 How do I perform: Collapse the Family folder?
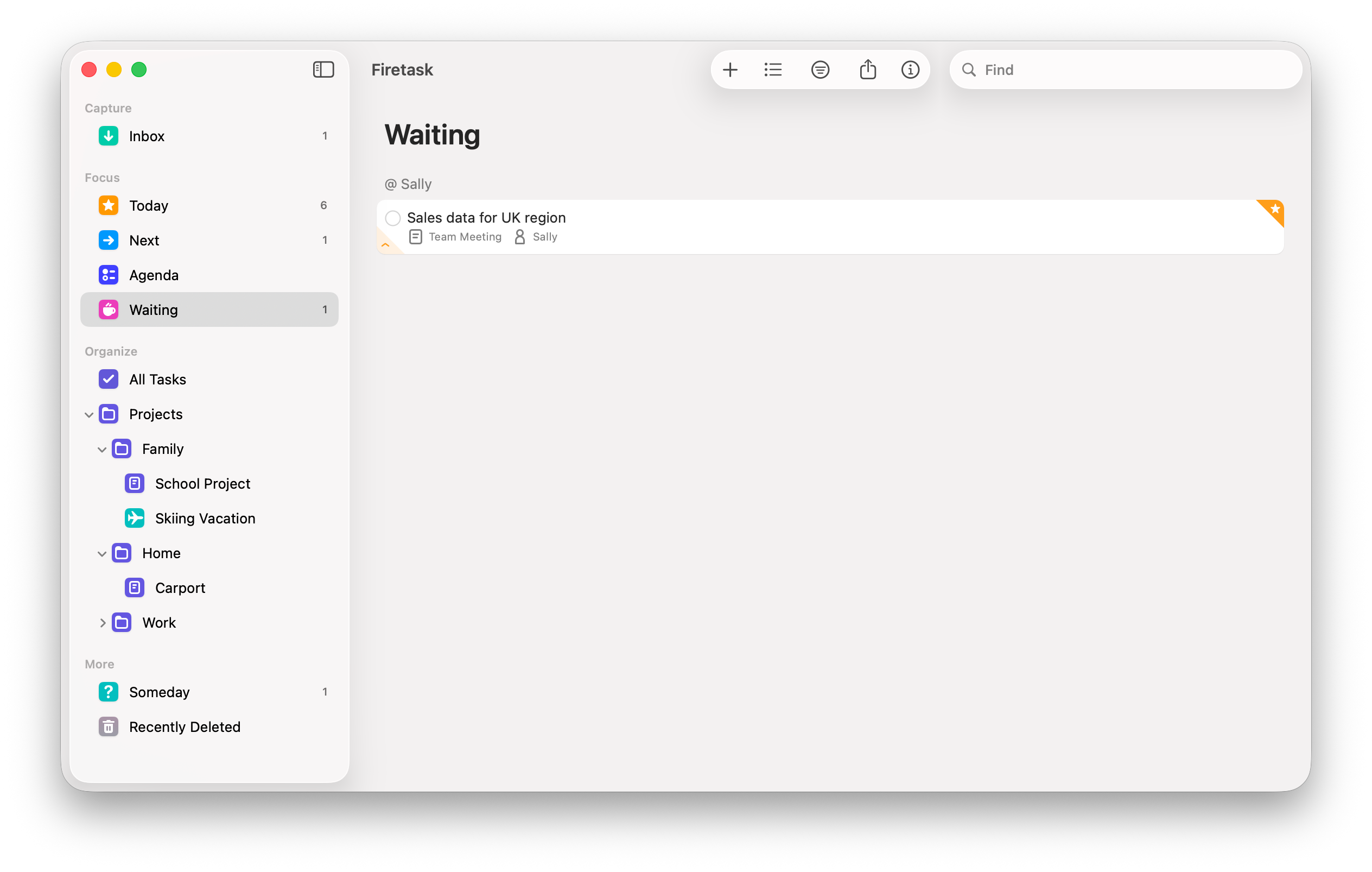[x=102, y=450]
